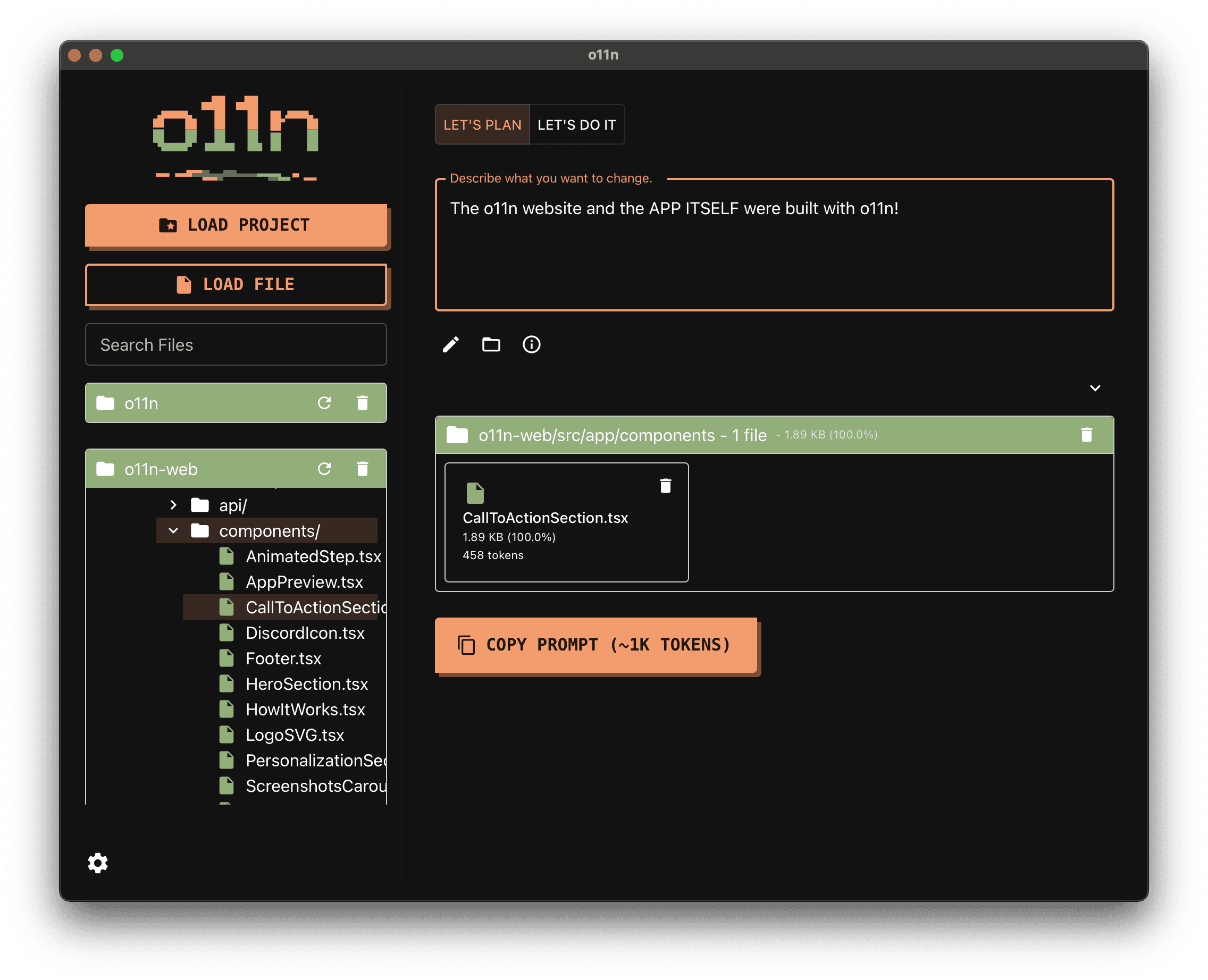The height and width of the screenshot is (980, 1208).
Task: Click the chevron above the selected files panel
Action: click(x=1095, y=388)
